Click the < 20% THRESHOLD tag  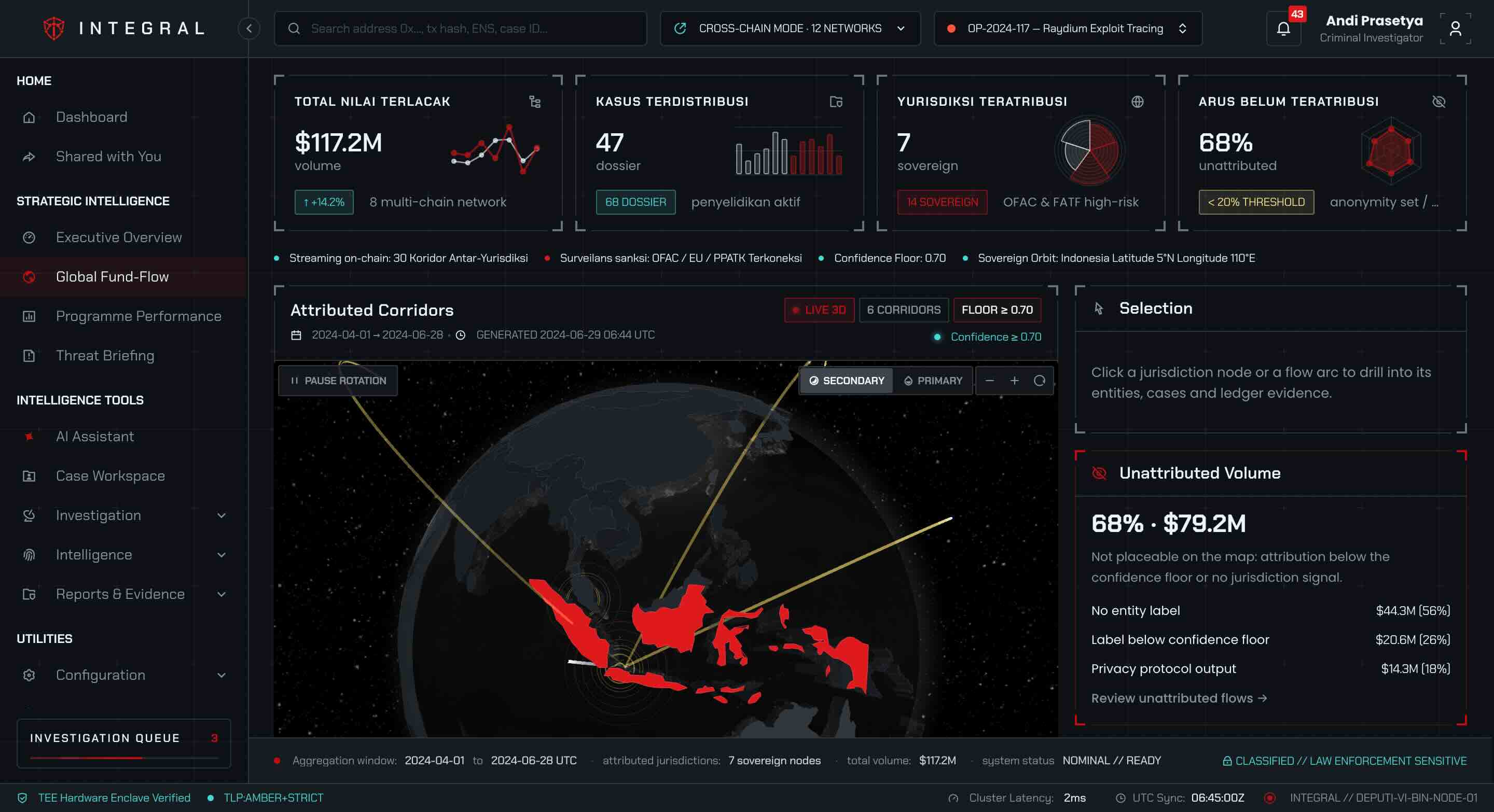click(x=1255, y=202)
